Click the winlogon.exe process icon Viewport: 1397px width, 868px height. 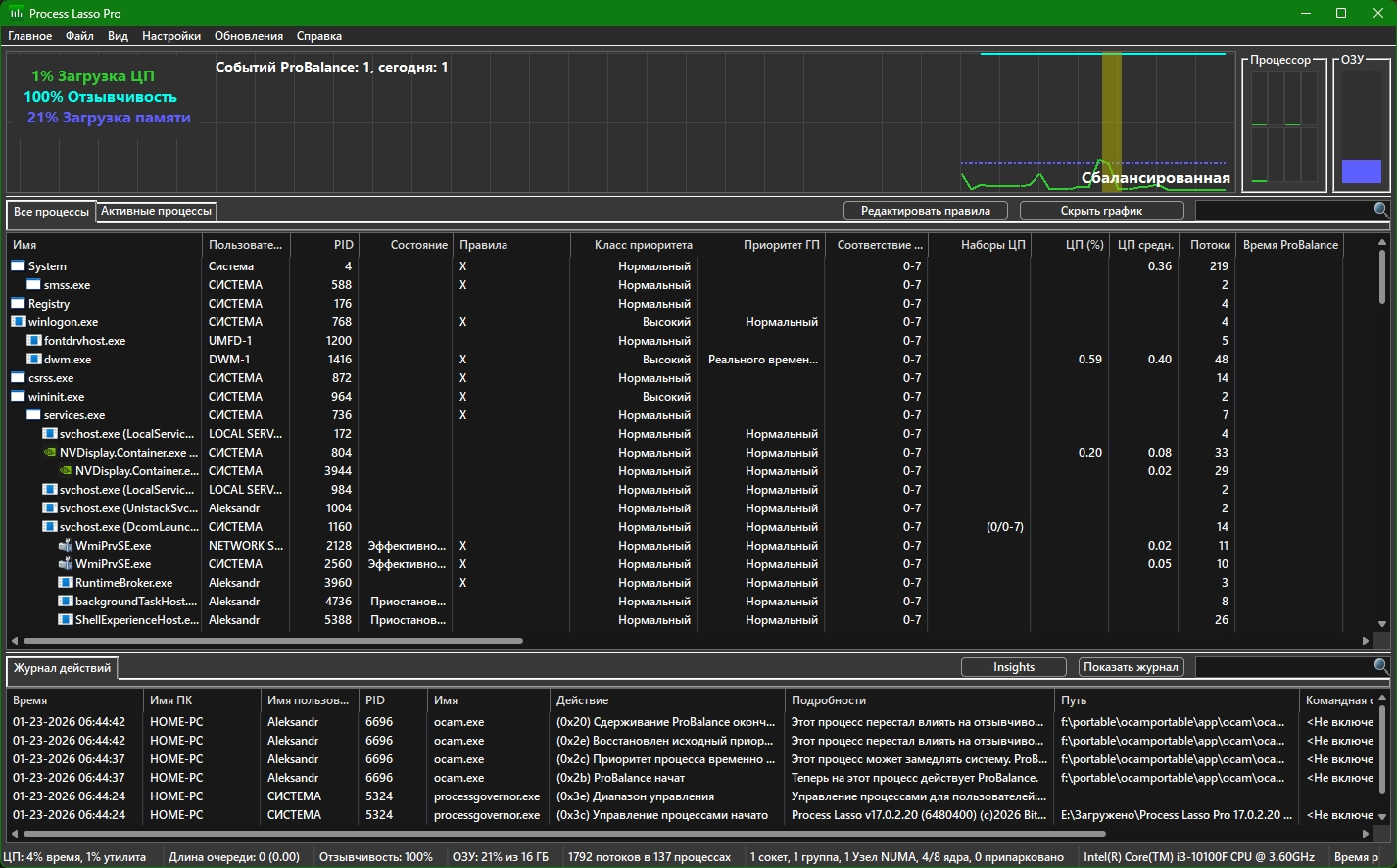coord(19,322)
